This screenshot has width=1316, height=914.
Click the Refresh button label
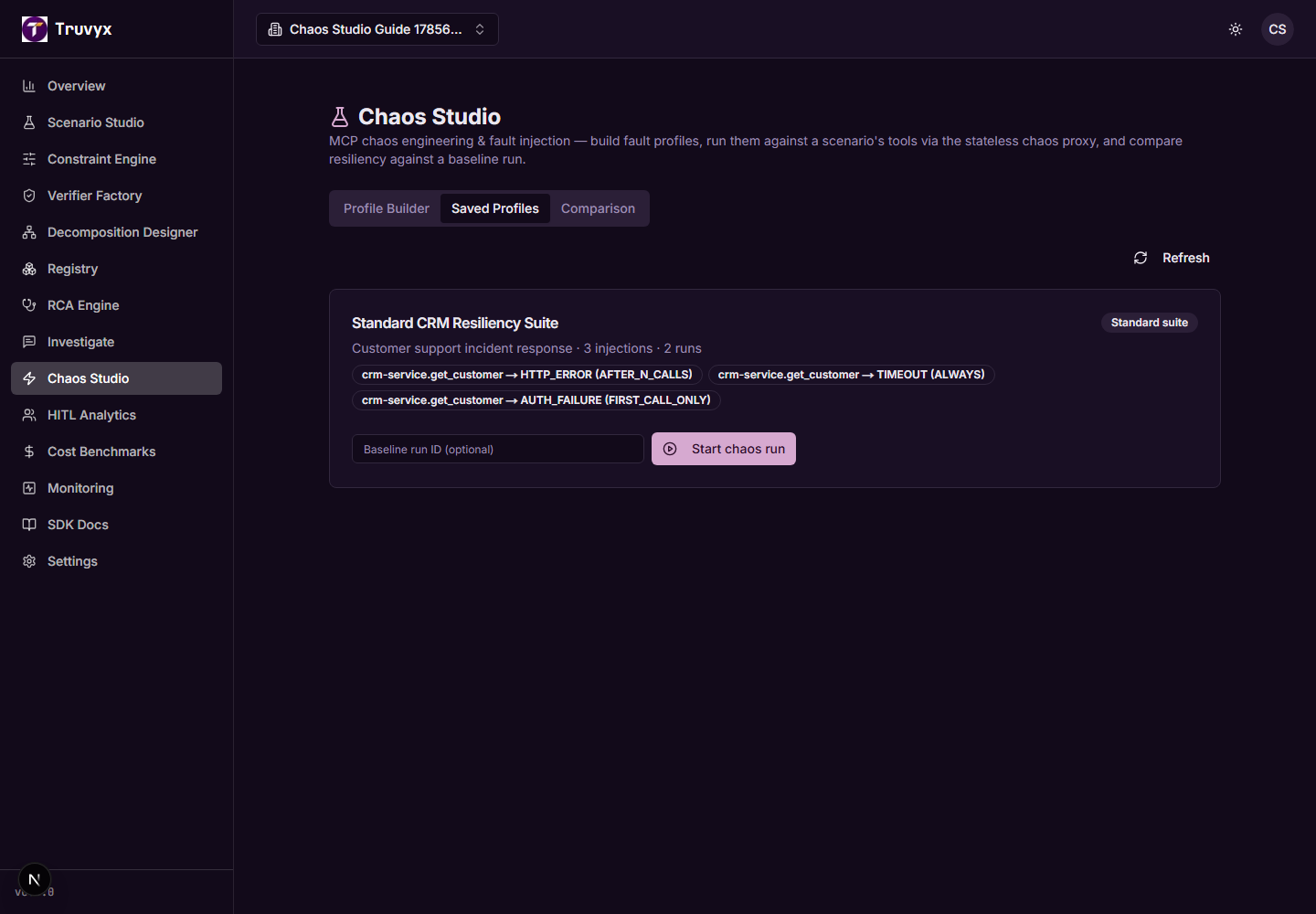click(x=1185, y=258)
